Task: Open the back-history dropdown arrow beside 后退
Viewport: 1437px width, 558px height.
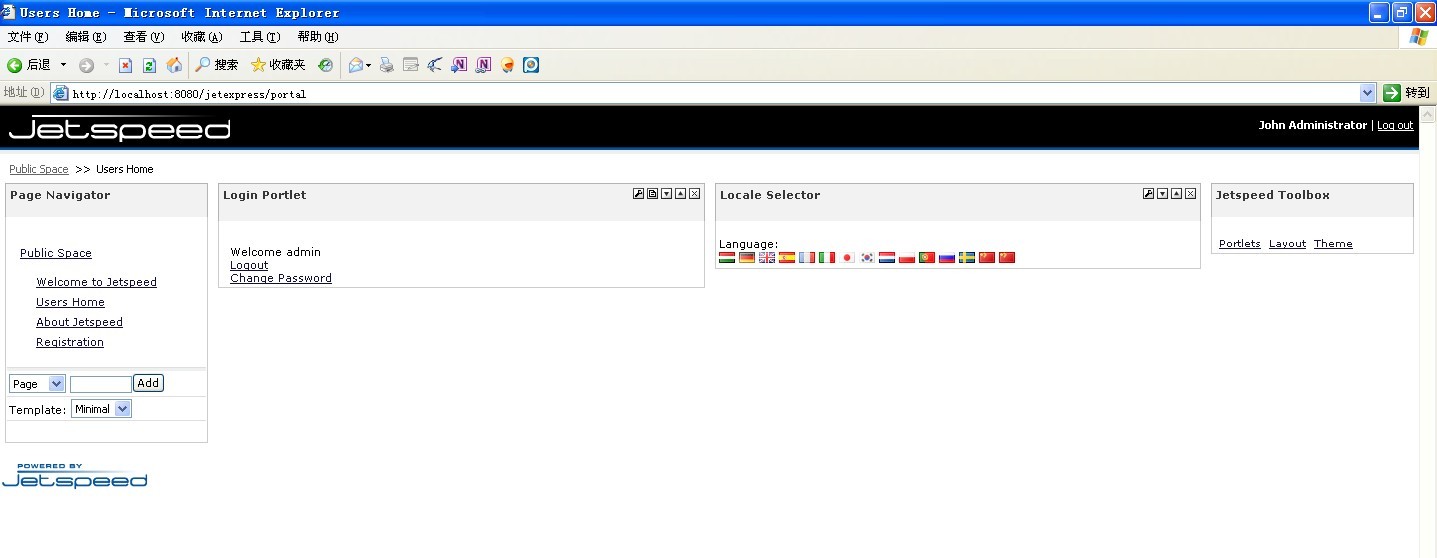Action: tap(63, 65)
